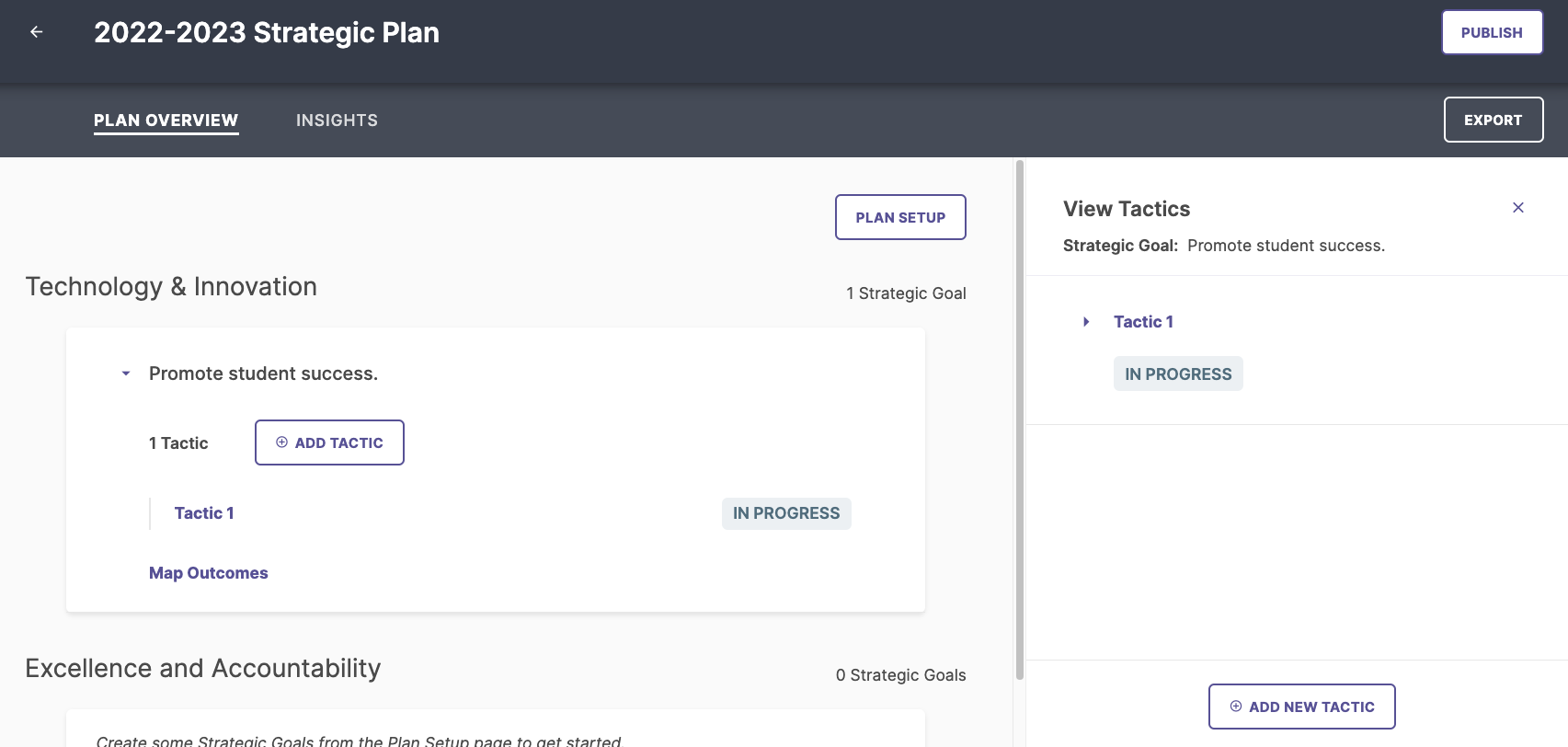1568x747 pixels.
Task: Click the View Tactics heading
Action: [x=1127, y=209]
